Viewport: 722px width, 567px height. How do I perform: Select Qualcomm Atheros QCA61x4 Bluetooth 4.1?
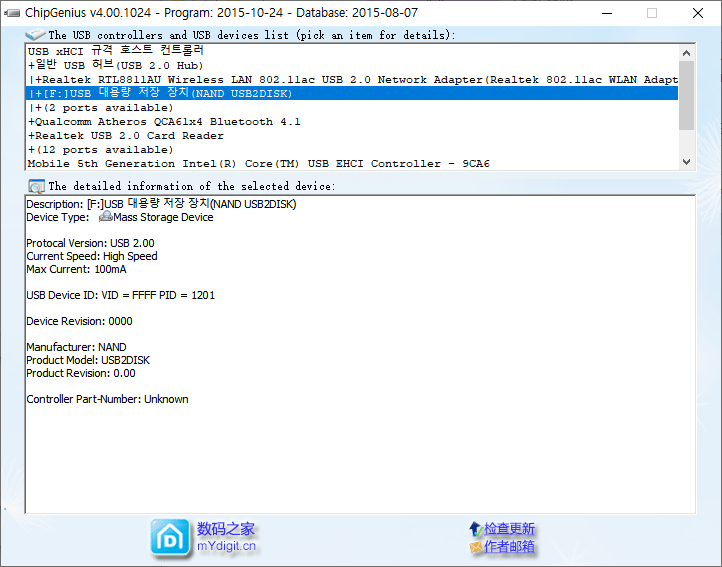pyautogui.click(x=352, y=122)
